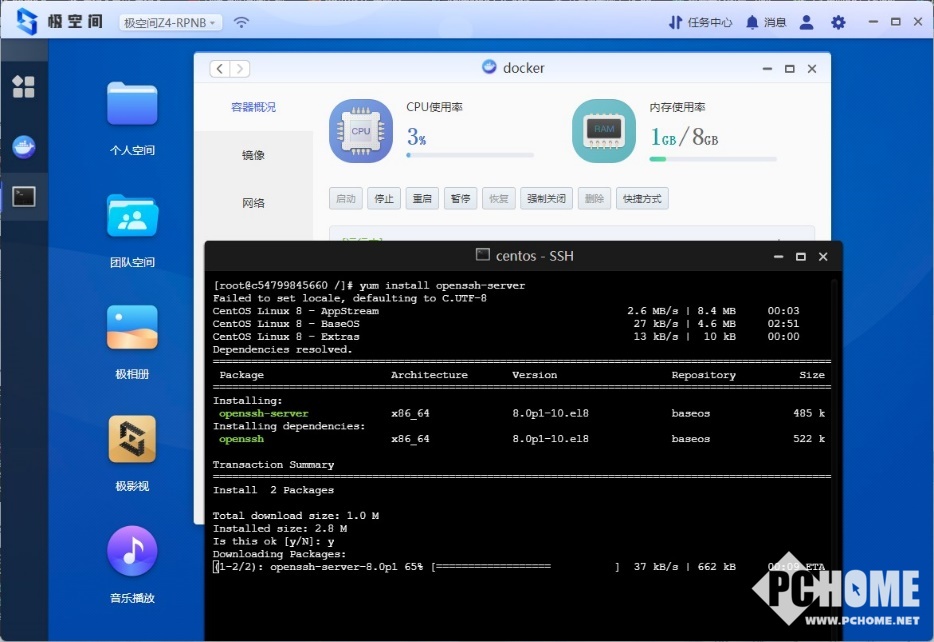This screenshot has height=642, width=934.
Task: Open 消息 notifications bell
Action: (766, 22)
